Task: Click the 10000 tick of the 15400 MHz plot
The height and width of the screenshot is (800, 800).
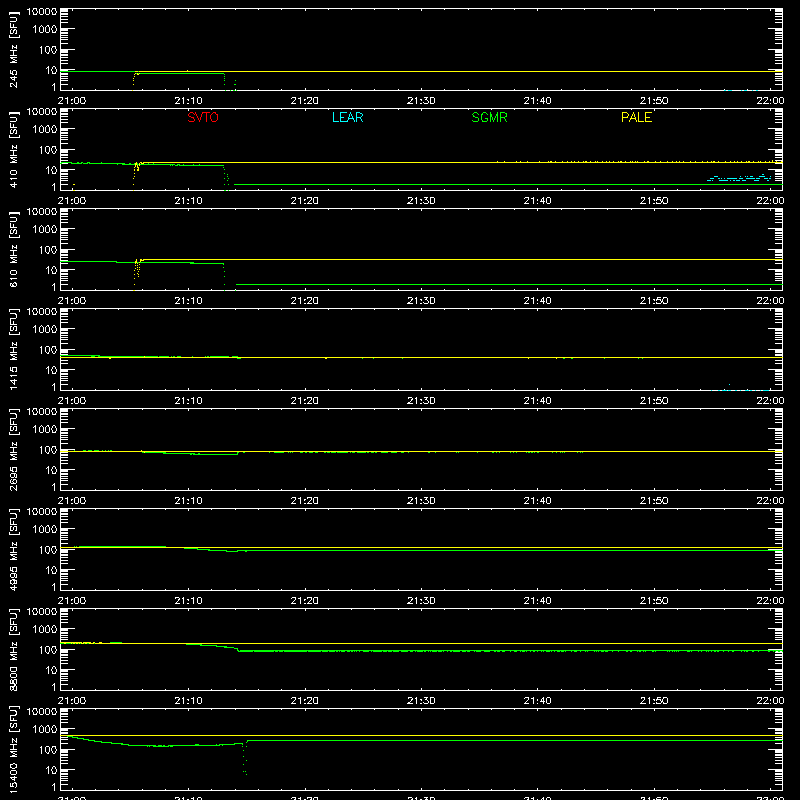Action: pyautogui.click(x=42, y=712)
